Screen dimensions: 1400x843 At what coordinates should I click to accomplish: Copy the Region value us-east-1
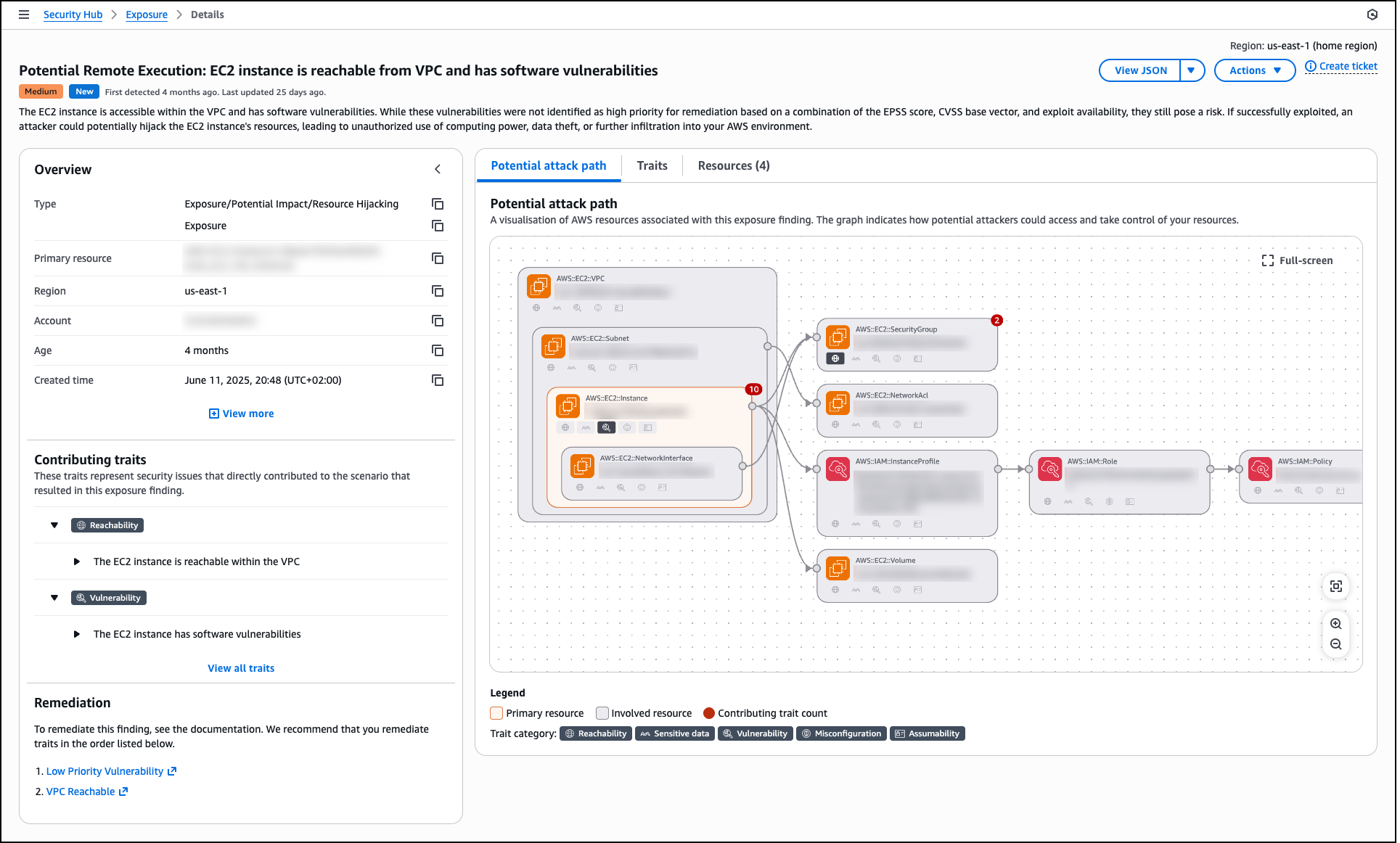click(x=438, y=291)
